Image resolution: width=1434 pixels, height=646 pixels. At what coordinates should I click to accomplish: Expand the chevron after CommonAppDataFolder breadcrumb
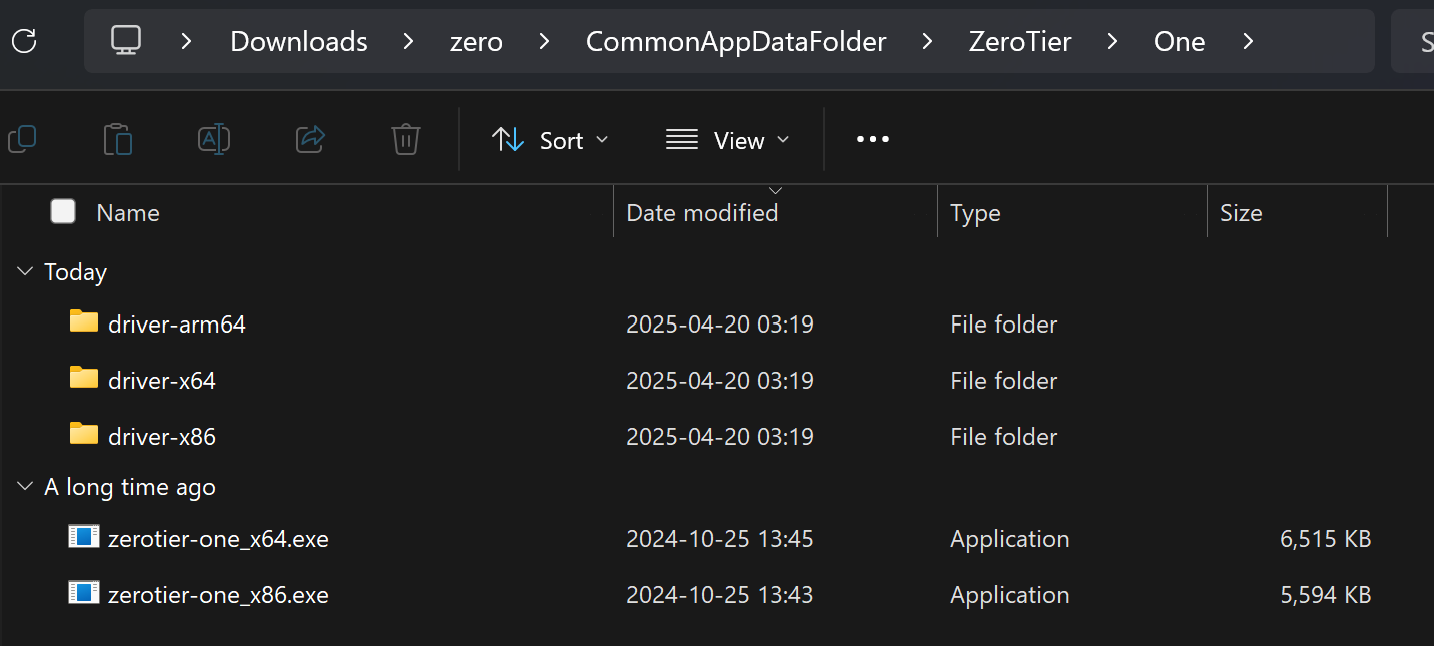927,41
